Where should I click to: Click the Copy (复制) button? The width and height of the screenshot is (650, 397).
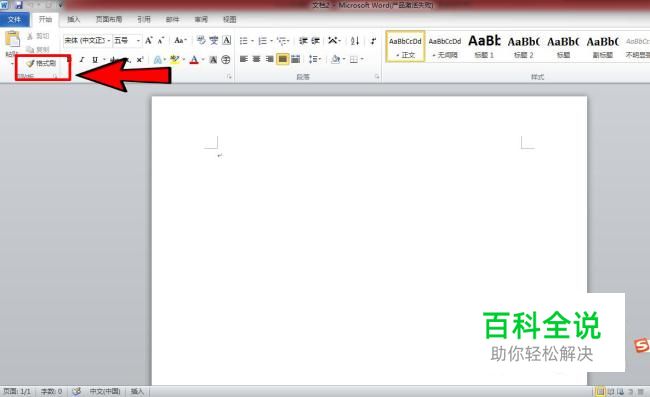(x=38, y=49)
